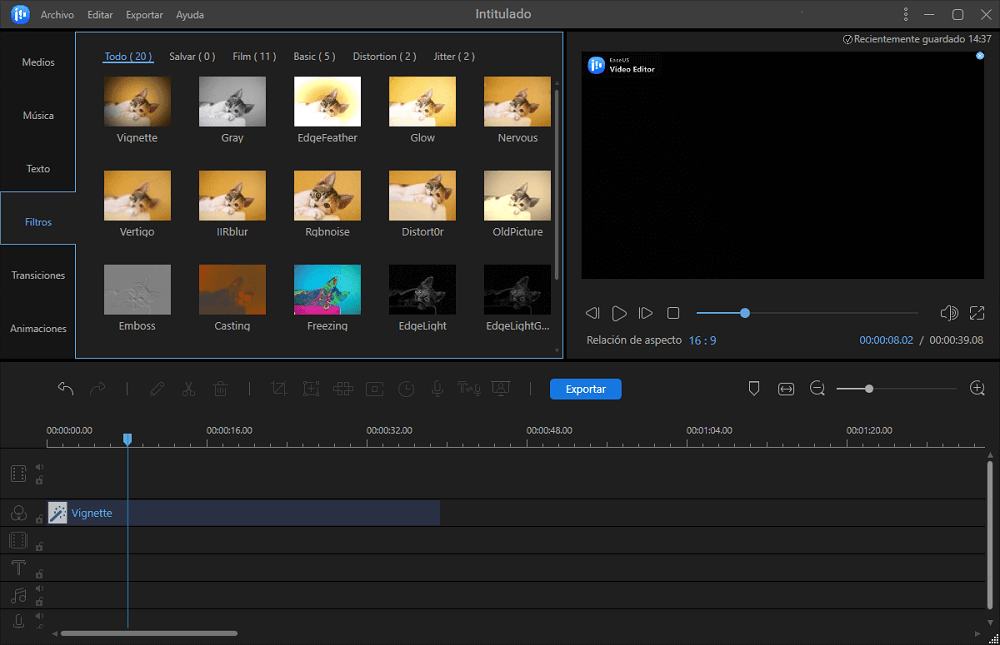Click the timeline zoom level slider
The width and height of the screenshot is (1000, 645).
(x=897, y=389)
